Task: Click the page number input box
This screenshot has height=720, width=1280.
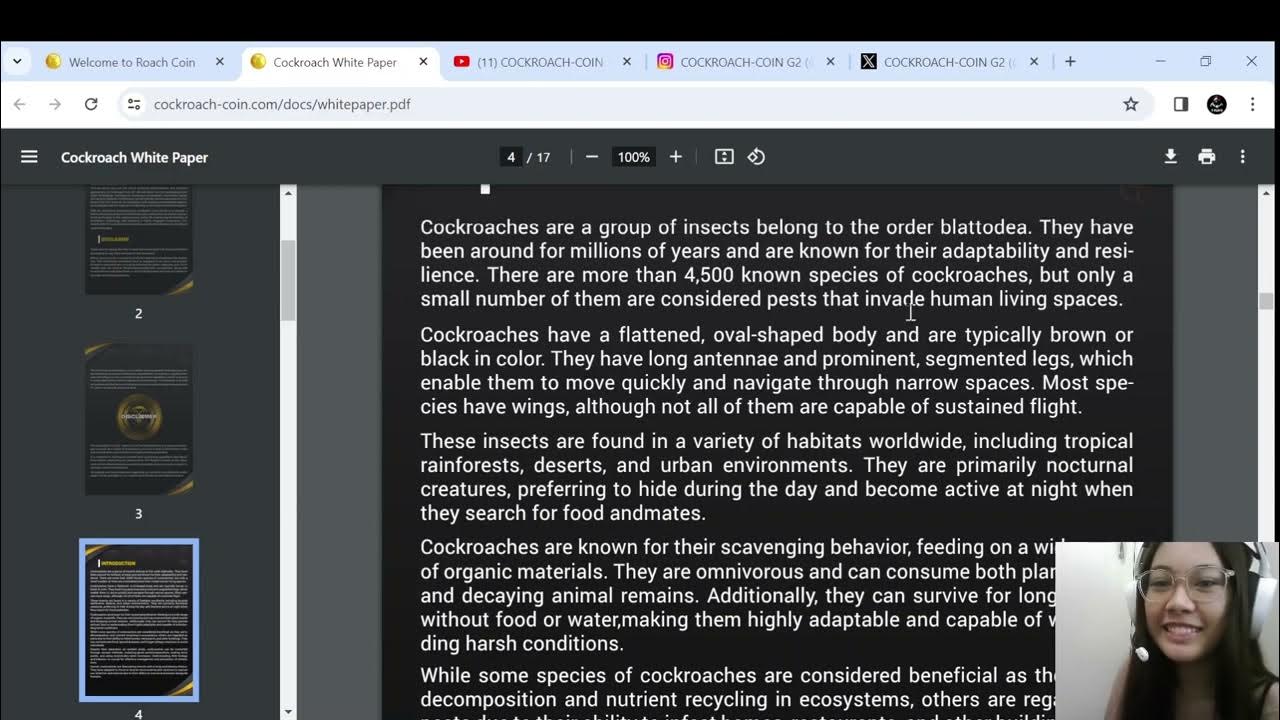Action: pyautogui.click(x=511, y=157)
